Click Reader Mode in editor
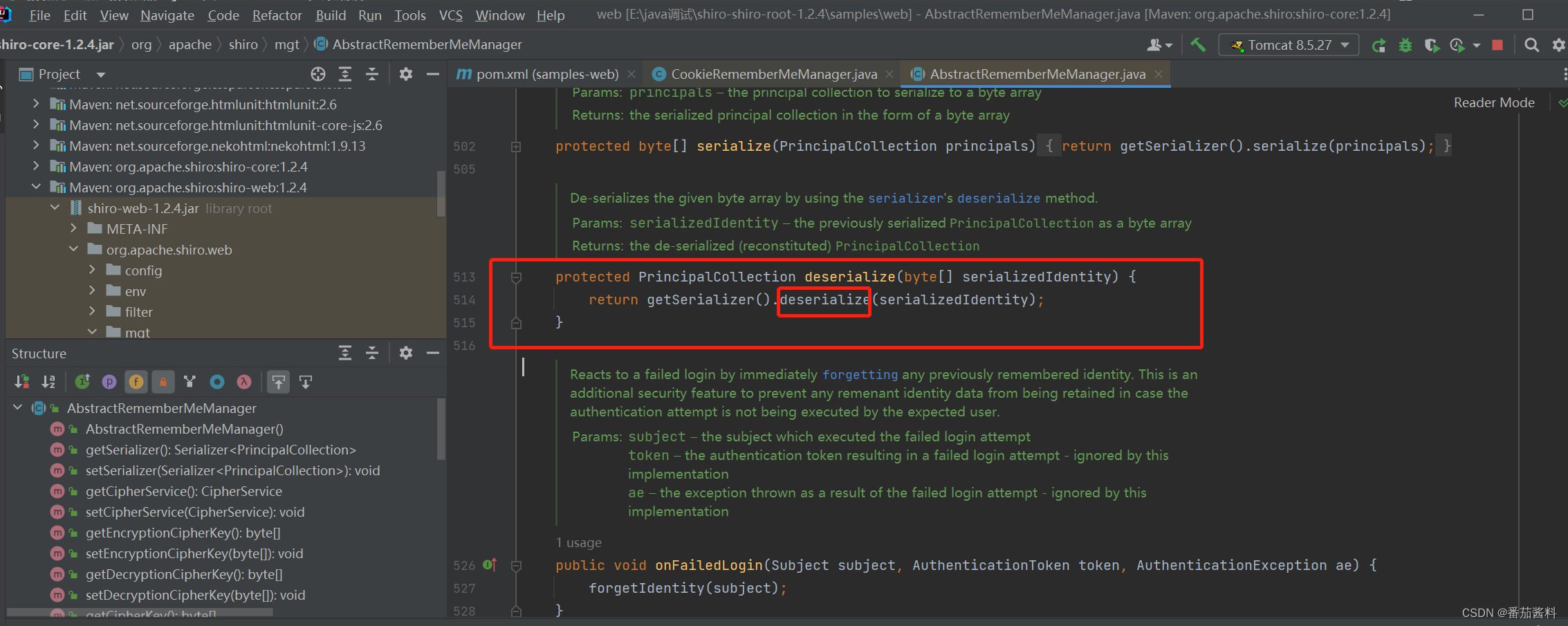The height and width of the screenshot is (626, 1568). pos(1494,102)
